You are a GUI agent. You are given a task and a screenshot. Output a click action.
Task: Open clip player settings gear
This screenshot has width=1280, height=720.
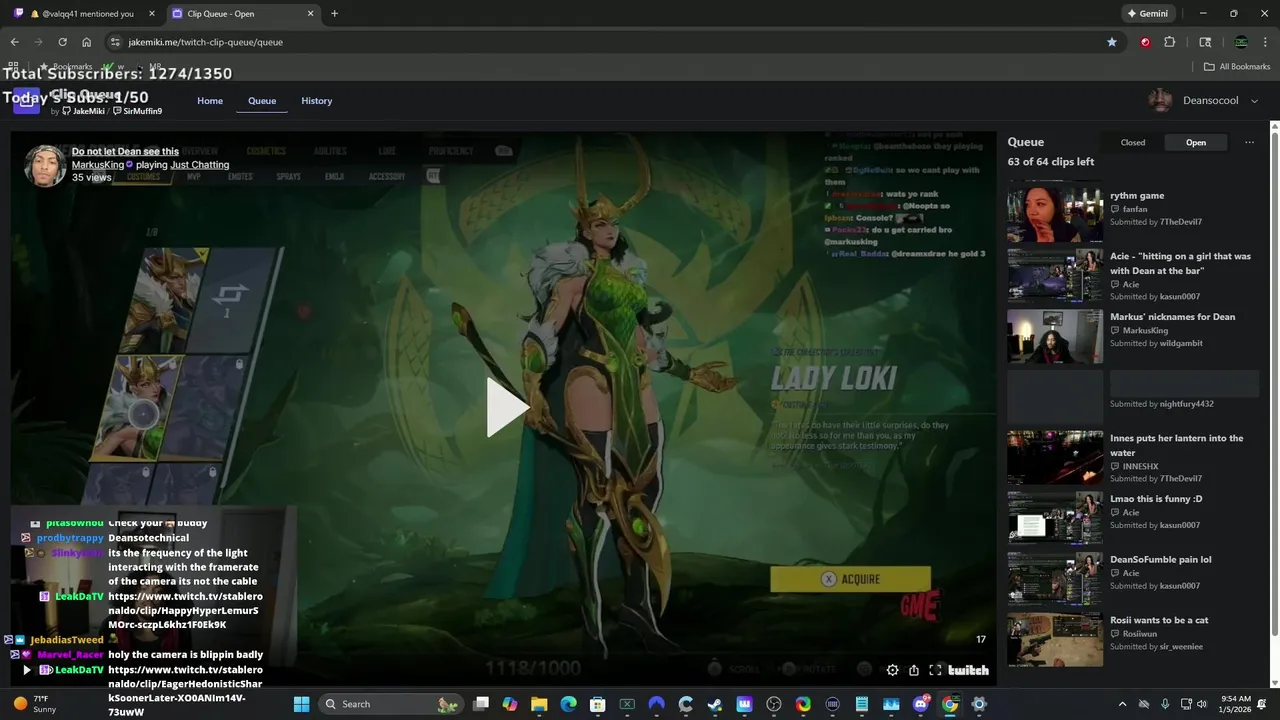click(893, 671)
